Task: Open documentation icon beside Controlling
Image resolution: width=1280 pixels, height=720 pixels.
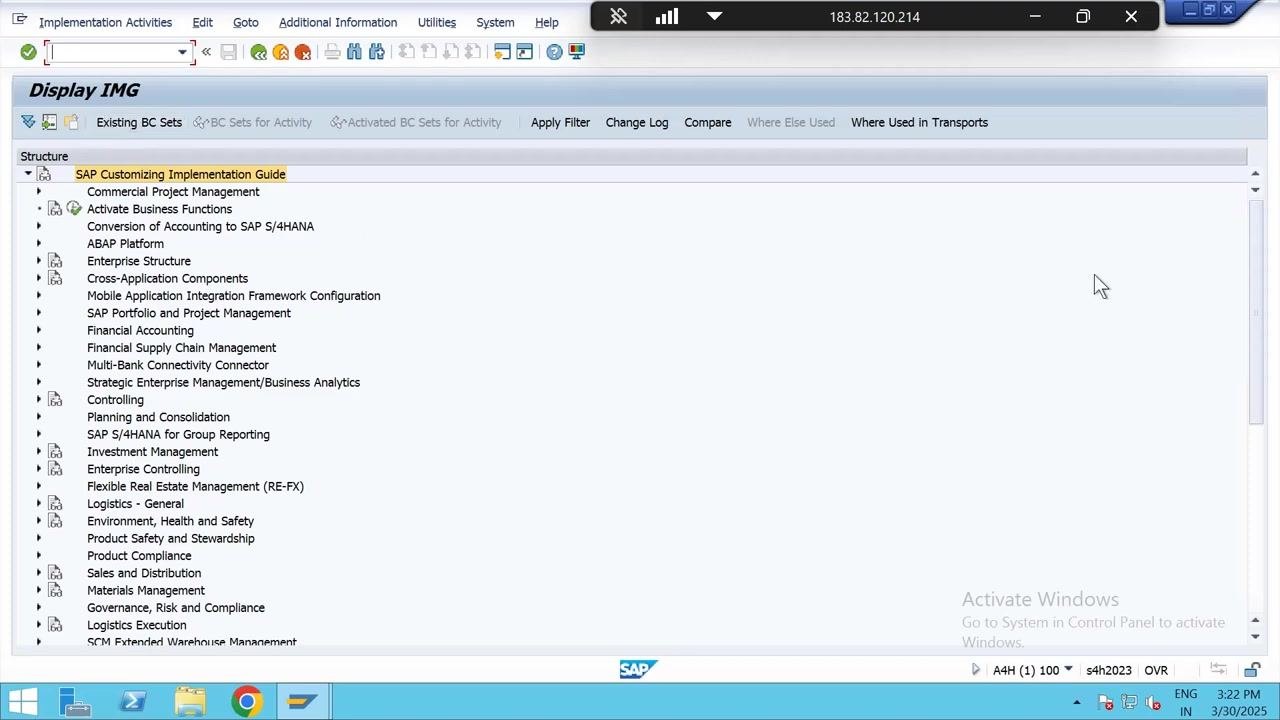Action: [56, 400]
